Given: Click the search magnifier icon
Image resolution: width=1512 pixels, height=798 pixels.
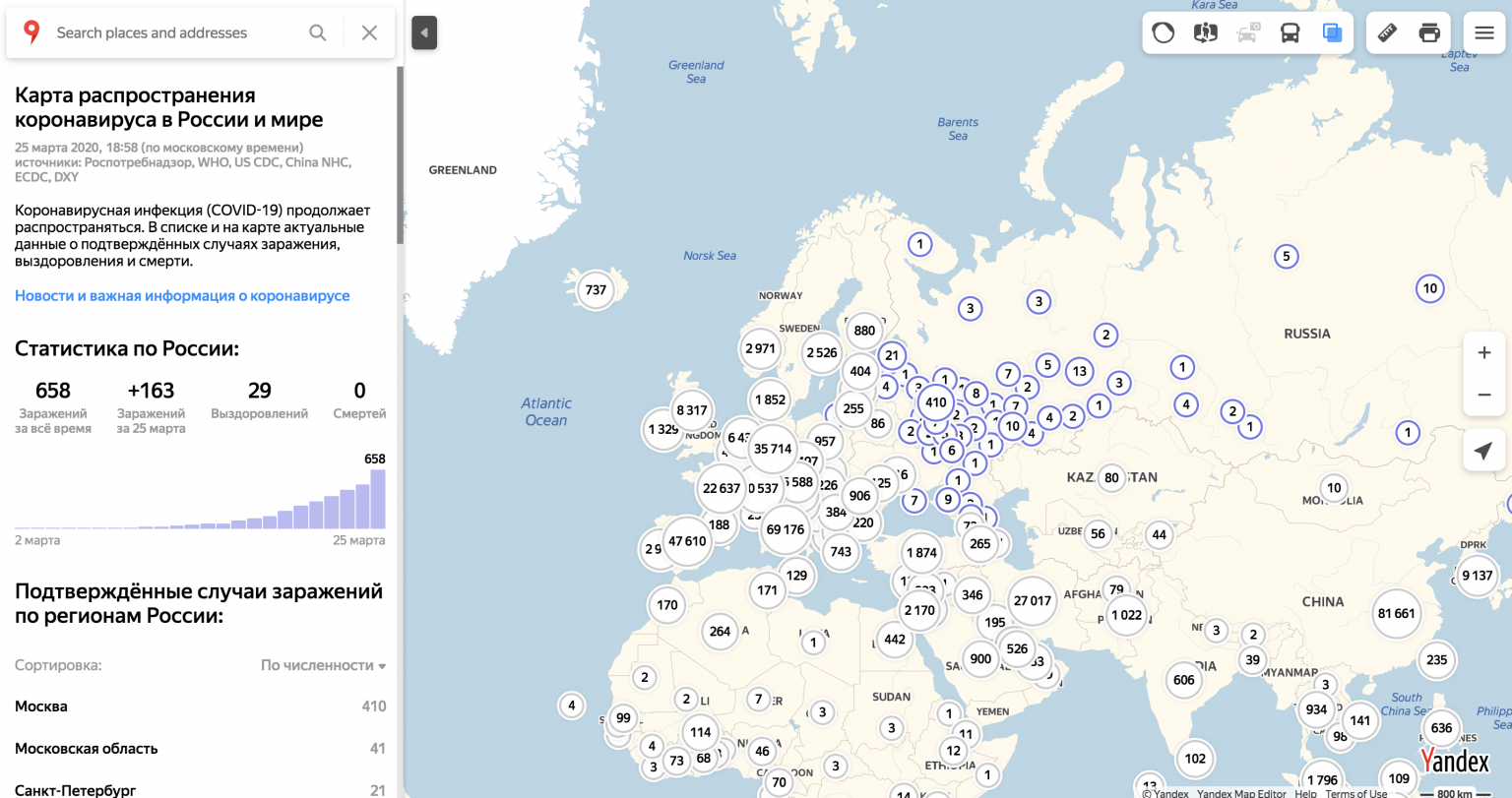Looking at the screenshot, I should click(x=318, y=32).
